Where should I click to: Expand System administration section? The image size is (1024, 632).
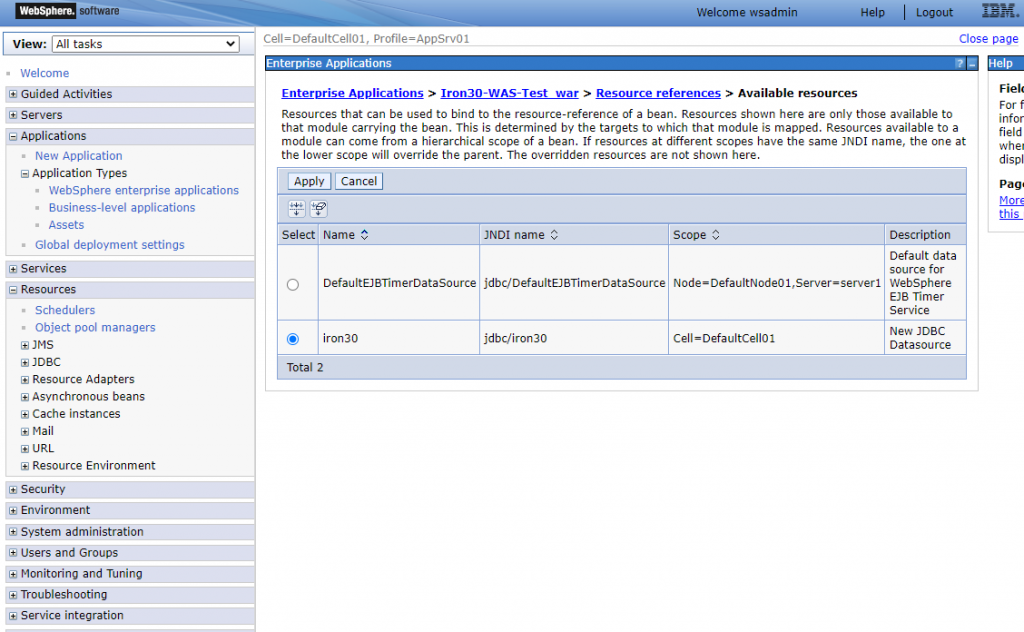coord(13,531)
